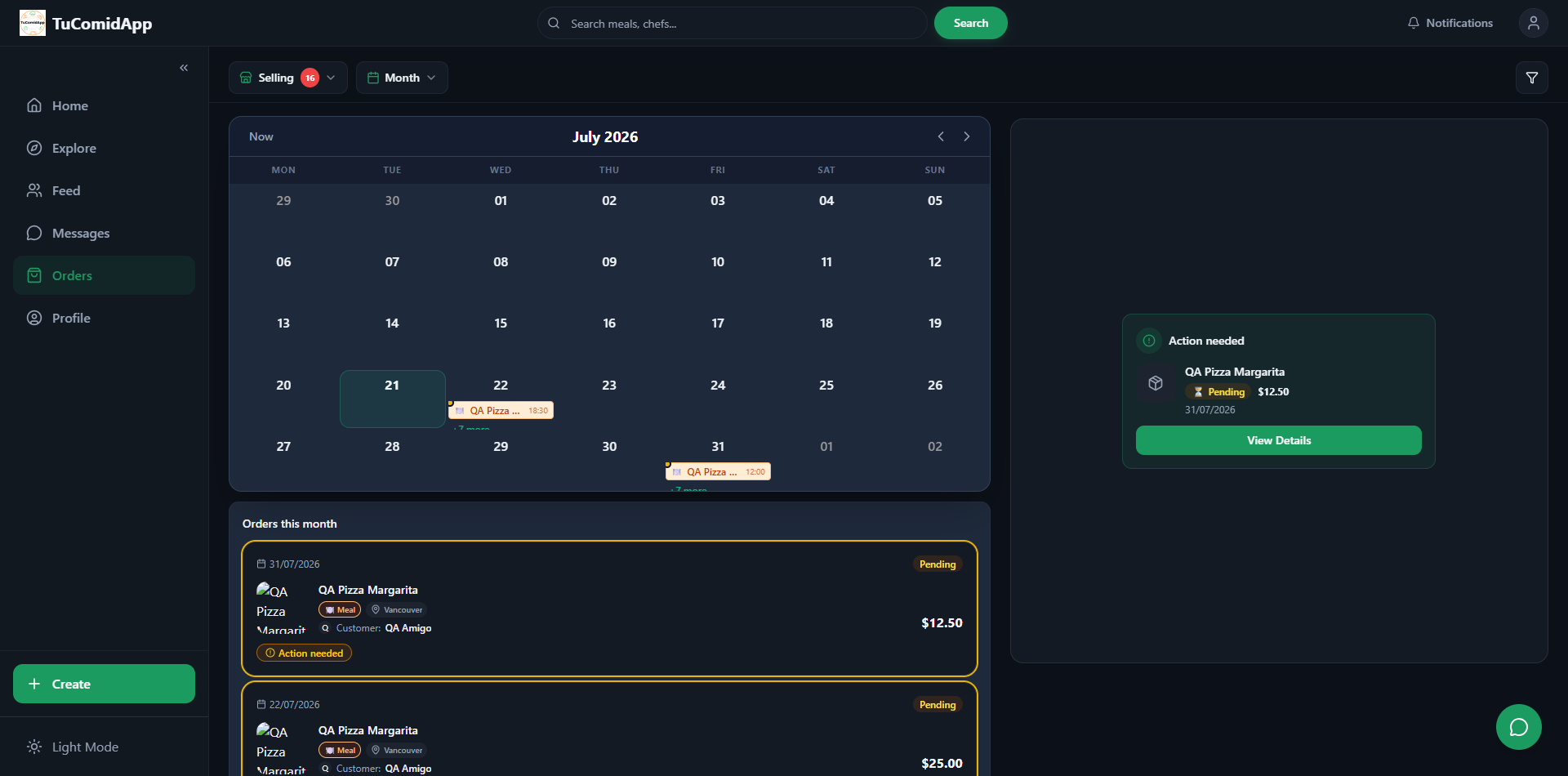
Task: Click the July 2026 calendar title
Action: (605, 136)
